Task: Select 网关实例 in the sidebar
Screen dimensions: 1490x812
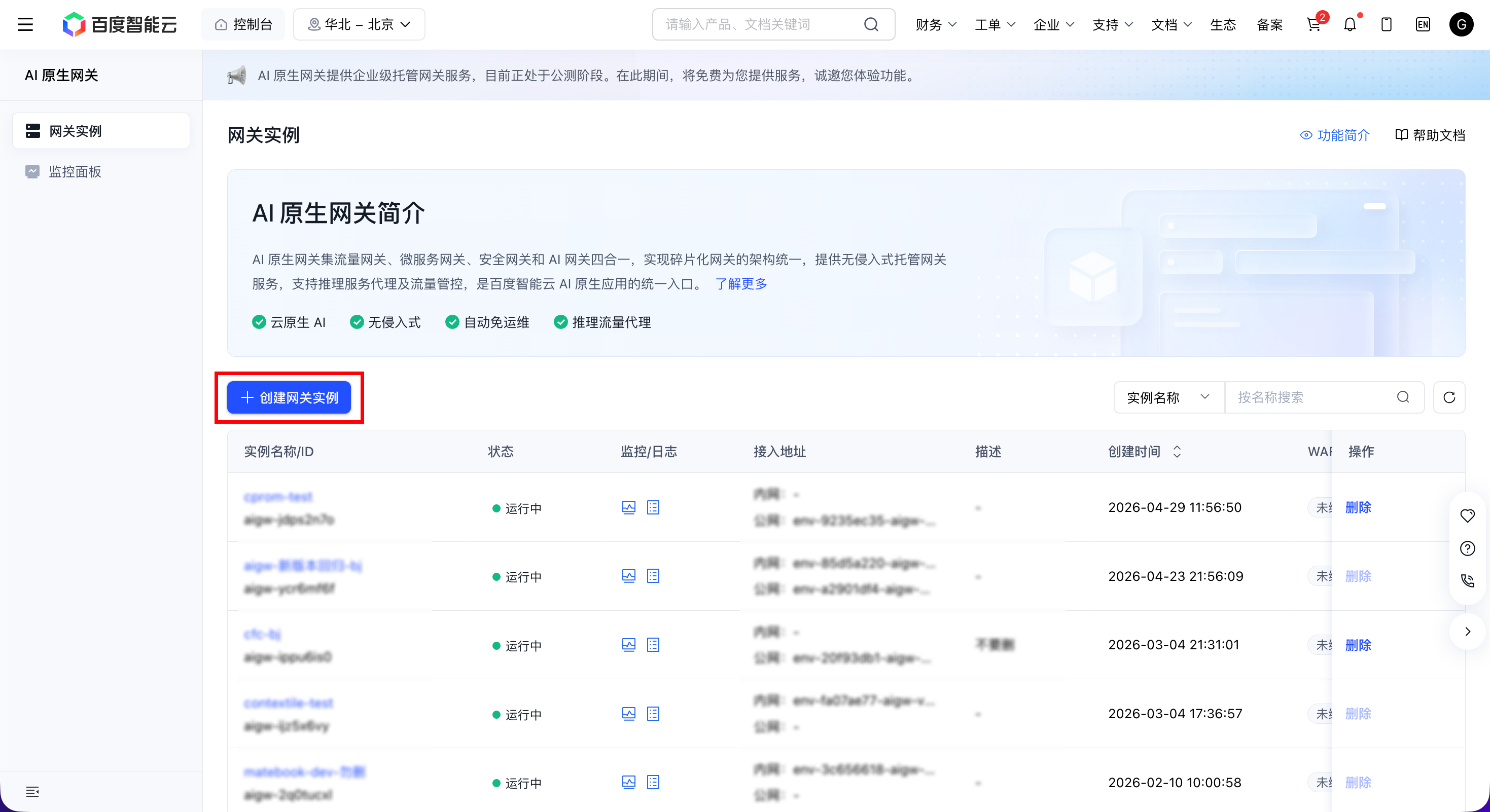Action: pyautogui.click(x=101, y=131)
